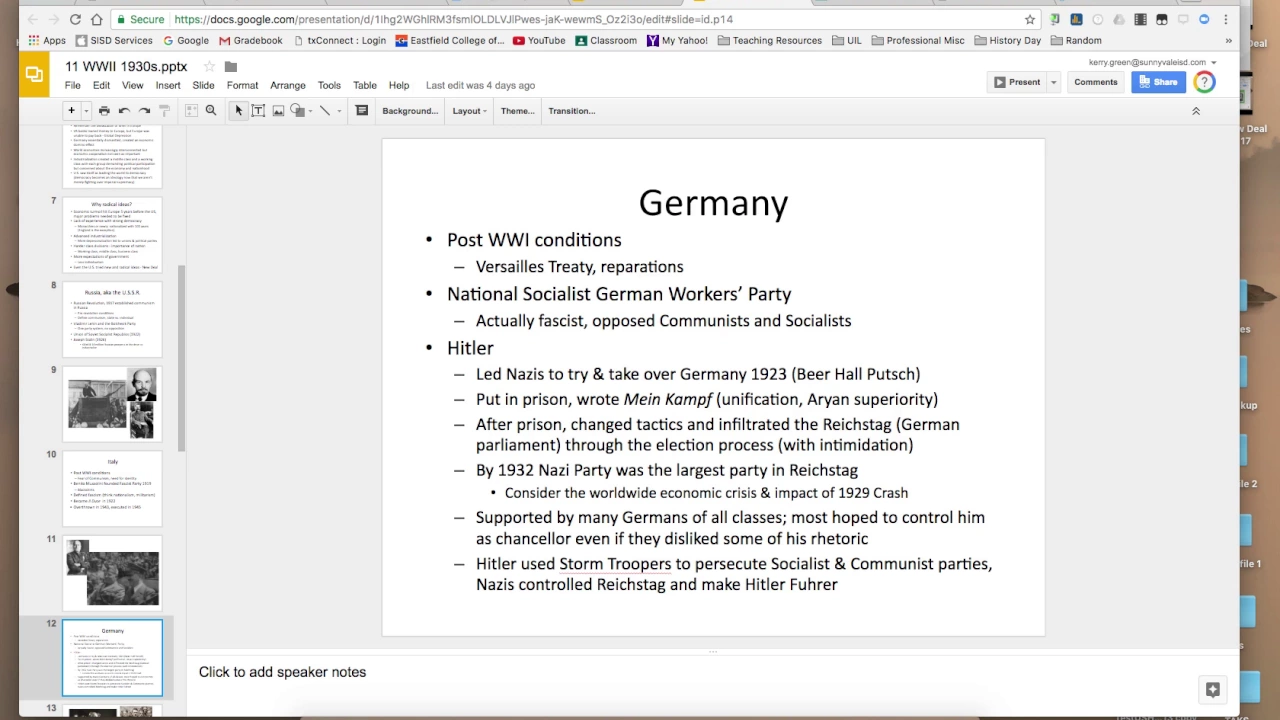
Task: Open the Comments button
Action: click(x=1096, y=82)
